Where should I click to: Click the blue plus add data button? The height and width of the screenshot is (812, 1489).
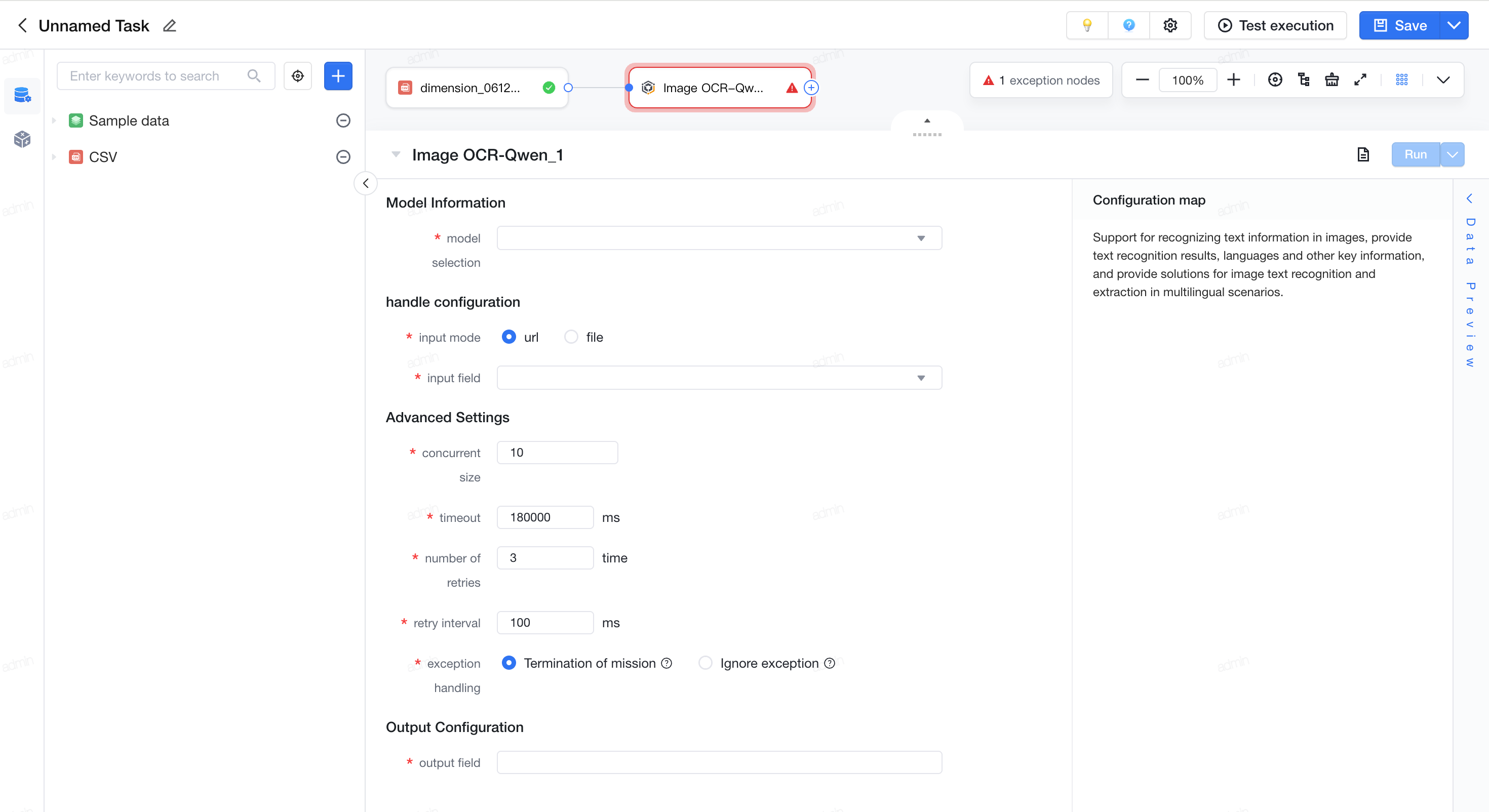338,76
